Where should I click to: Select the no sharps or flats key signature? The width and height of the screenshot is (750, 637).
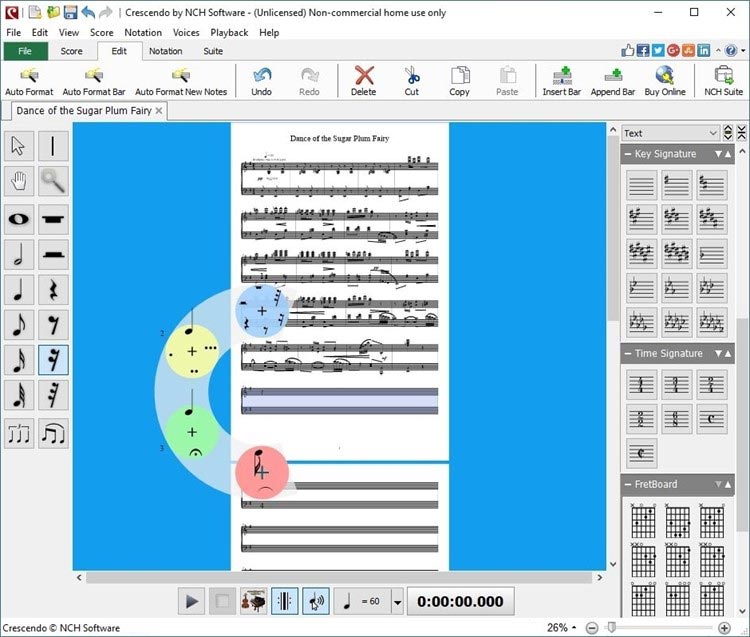coord(641,185)
